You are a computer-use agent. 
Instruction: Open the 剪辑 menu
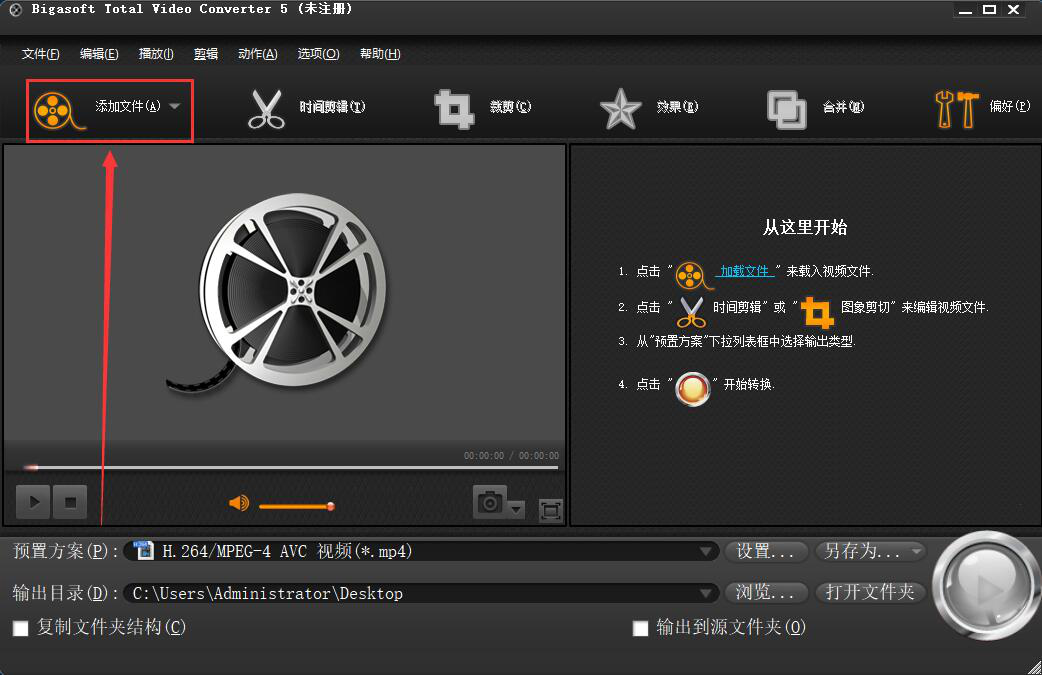tap(206, 54)
